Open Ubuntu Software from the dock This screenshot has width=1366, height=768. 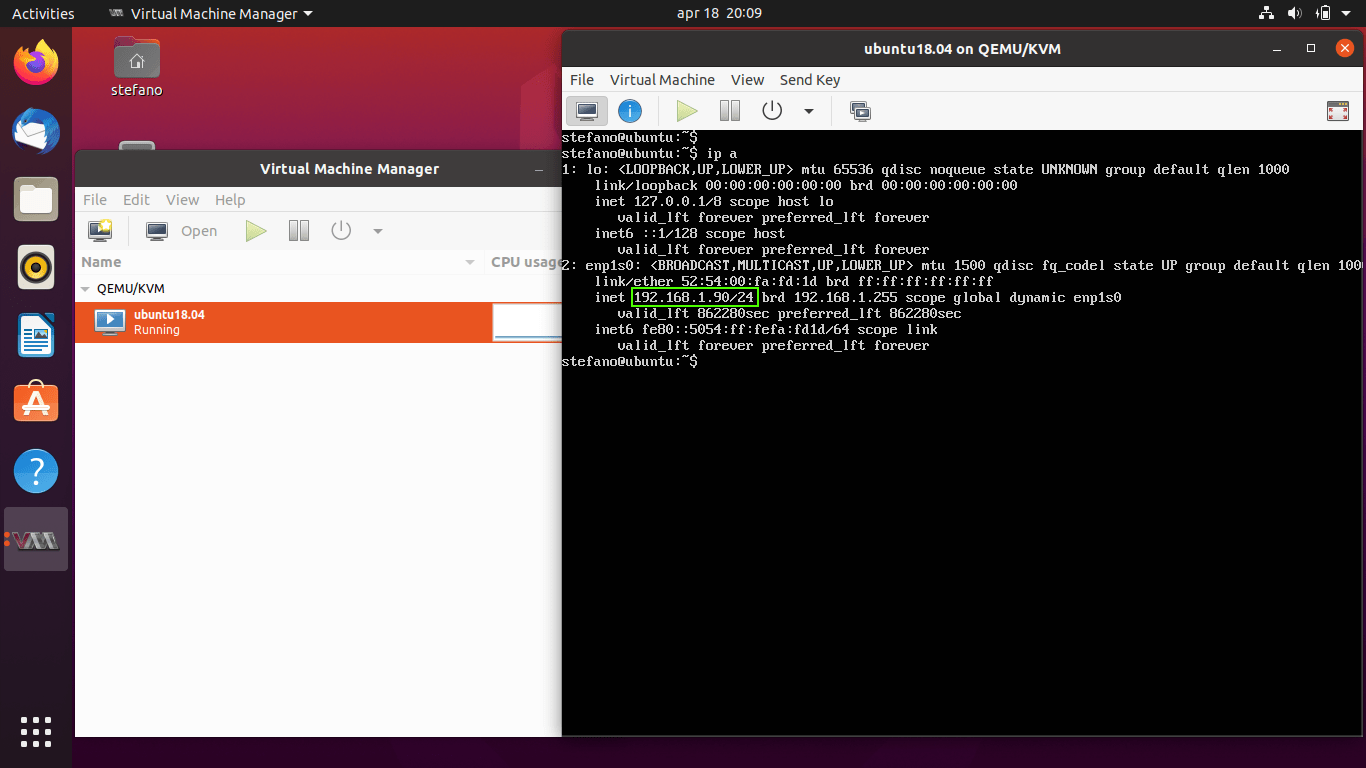(36, 403)
